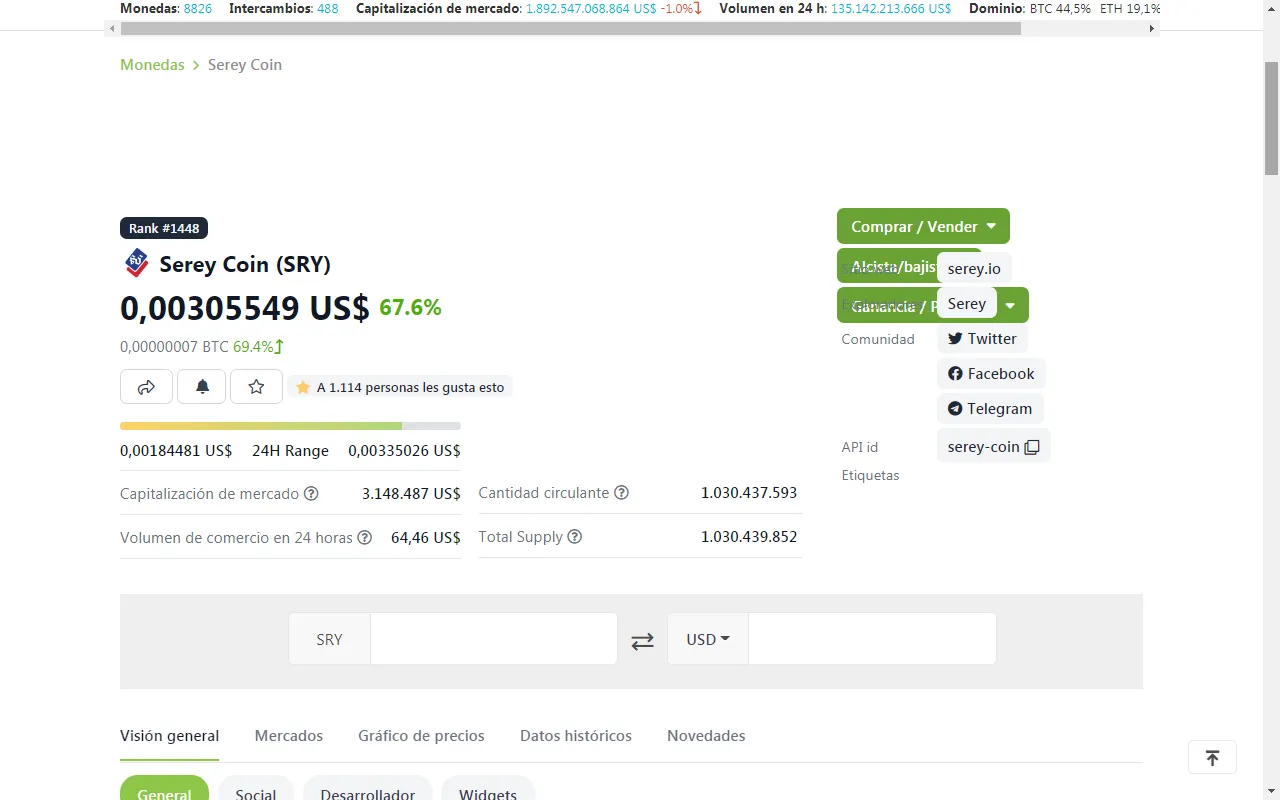
Task: Open the Telegram community link
Action: coord(990,409)
